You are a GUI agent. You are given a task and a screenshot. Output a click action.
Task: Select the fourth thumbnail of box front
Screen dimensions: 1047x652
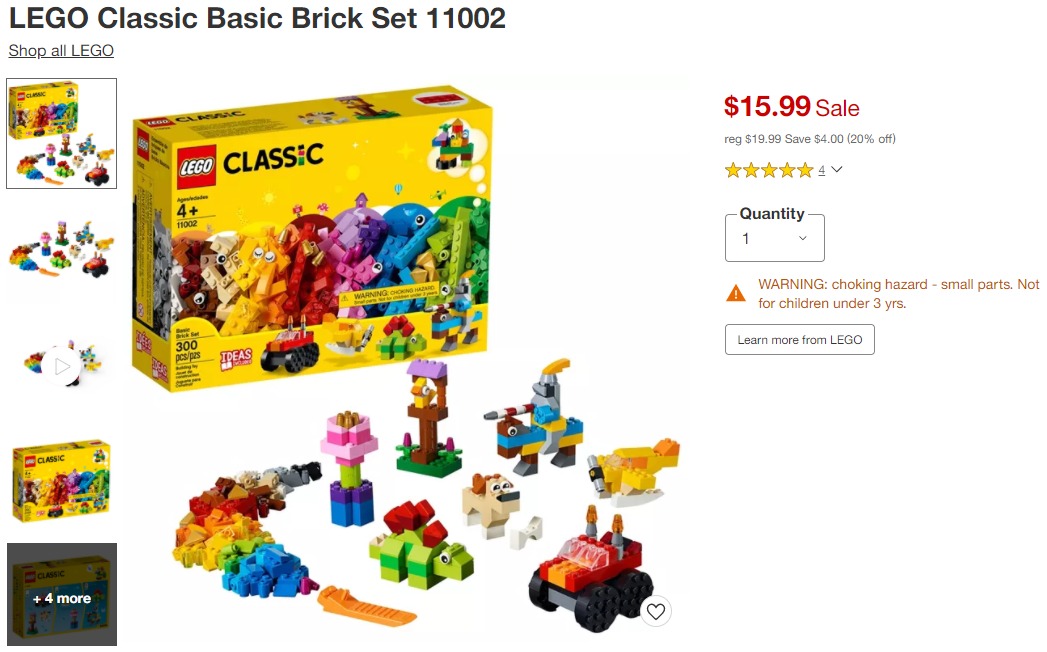click(x=61, y=482)
